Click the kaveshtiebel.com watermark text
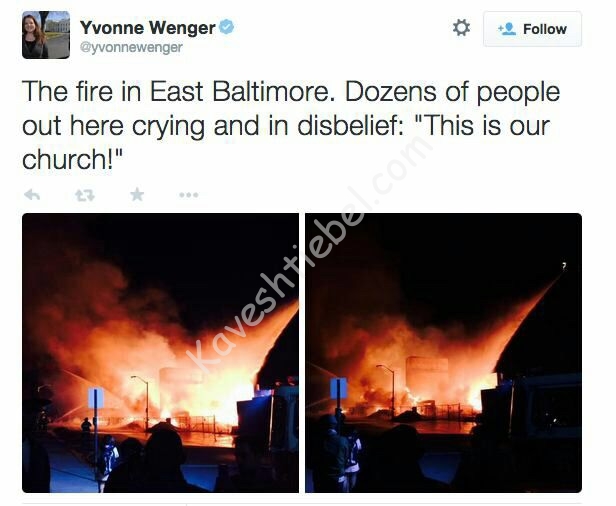 [x=310, y=253]
